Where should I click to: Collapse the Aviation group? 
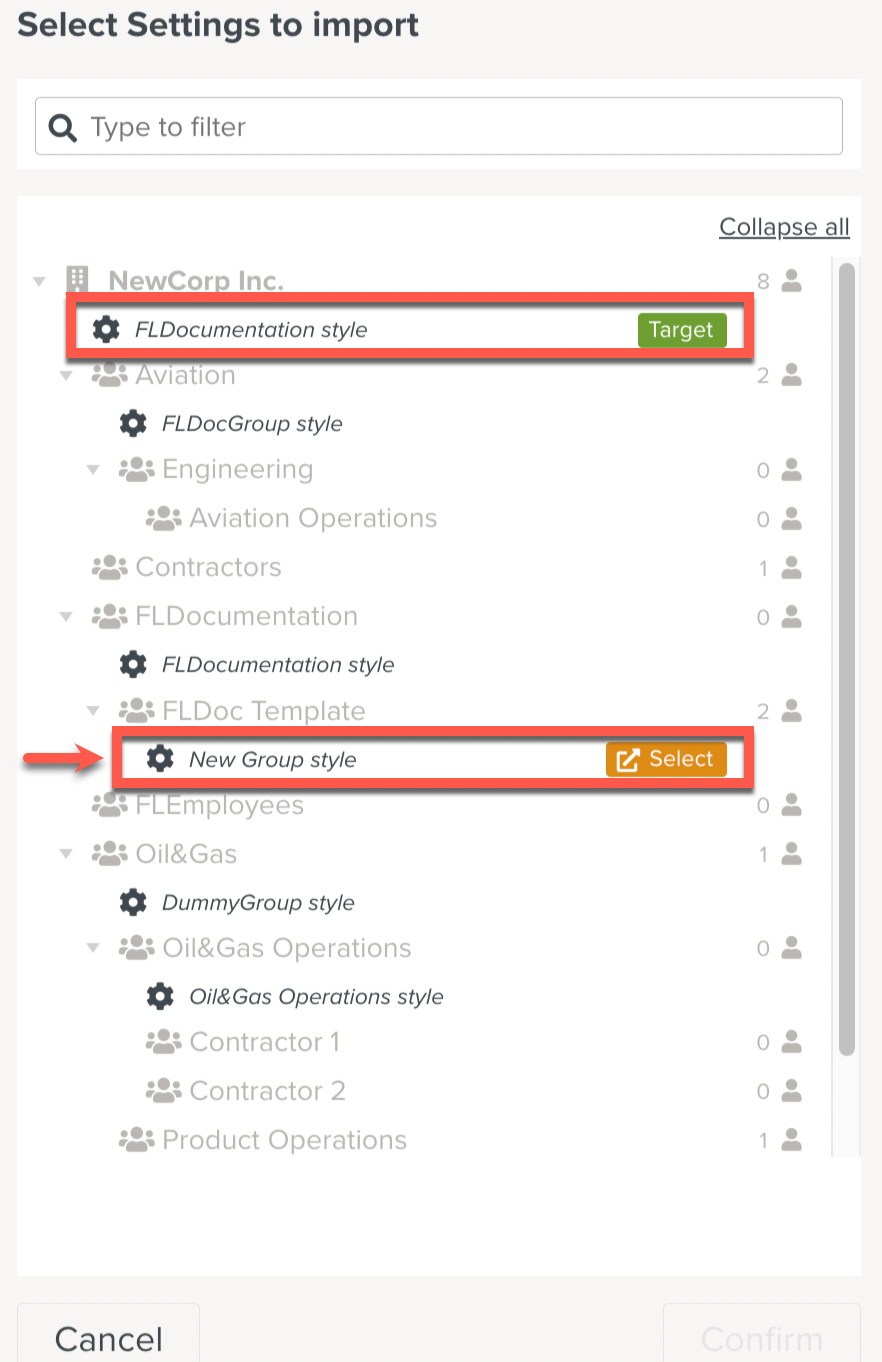67,376
